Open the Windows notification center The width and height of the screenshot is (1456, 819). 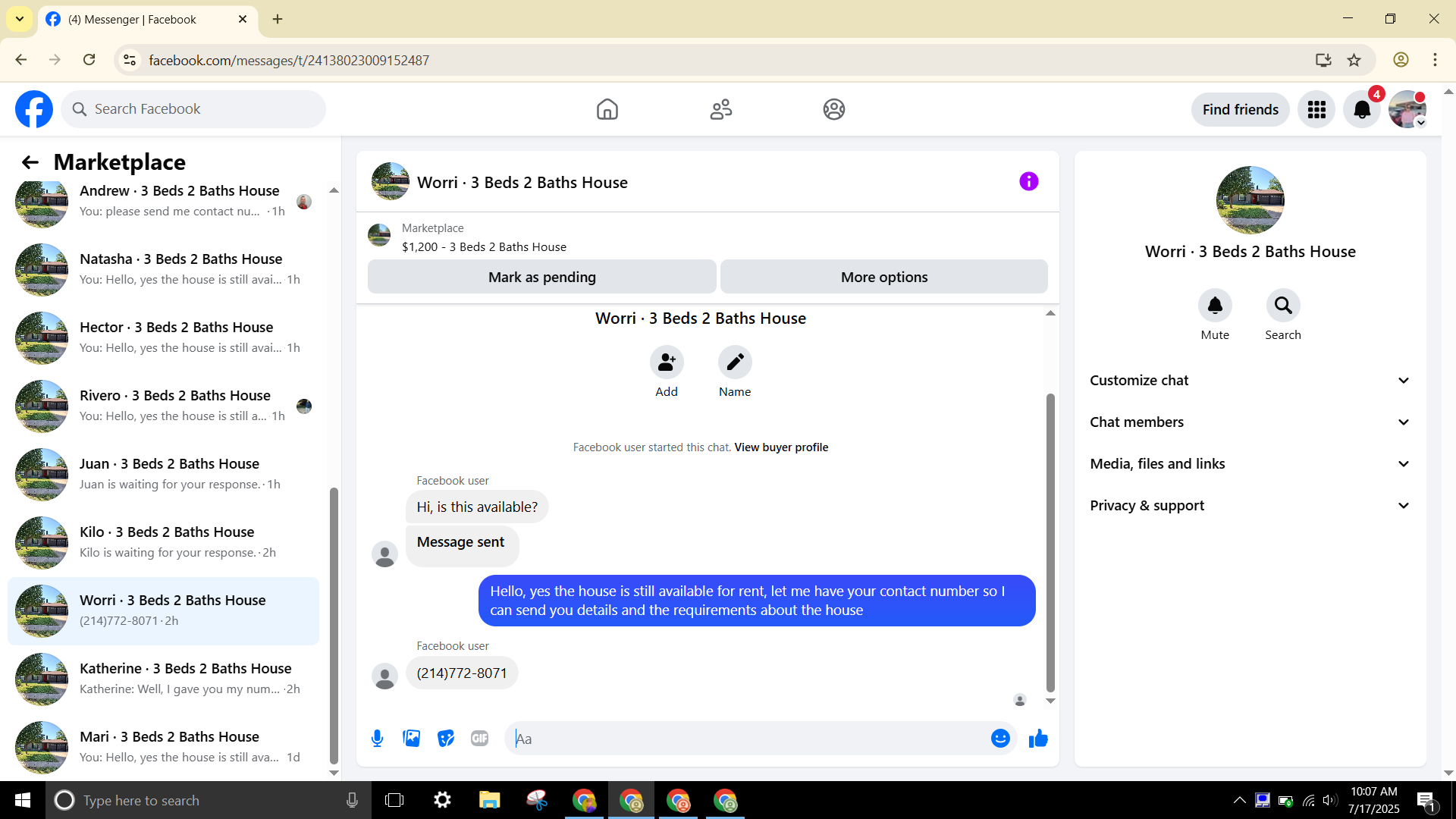pos(1426,800)
